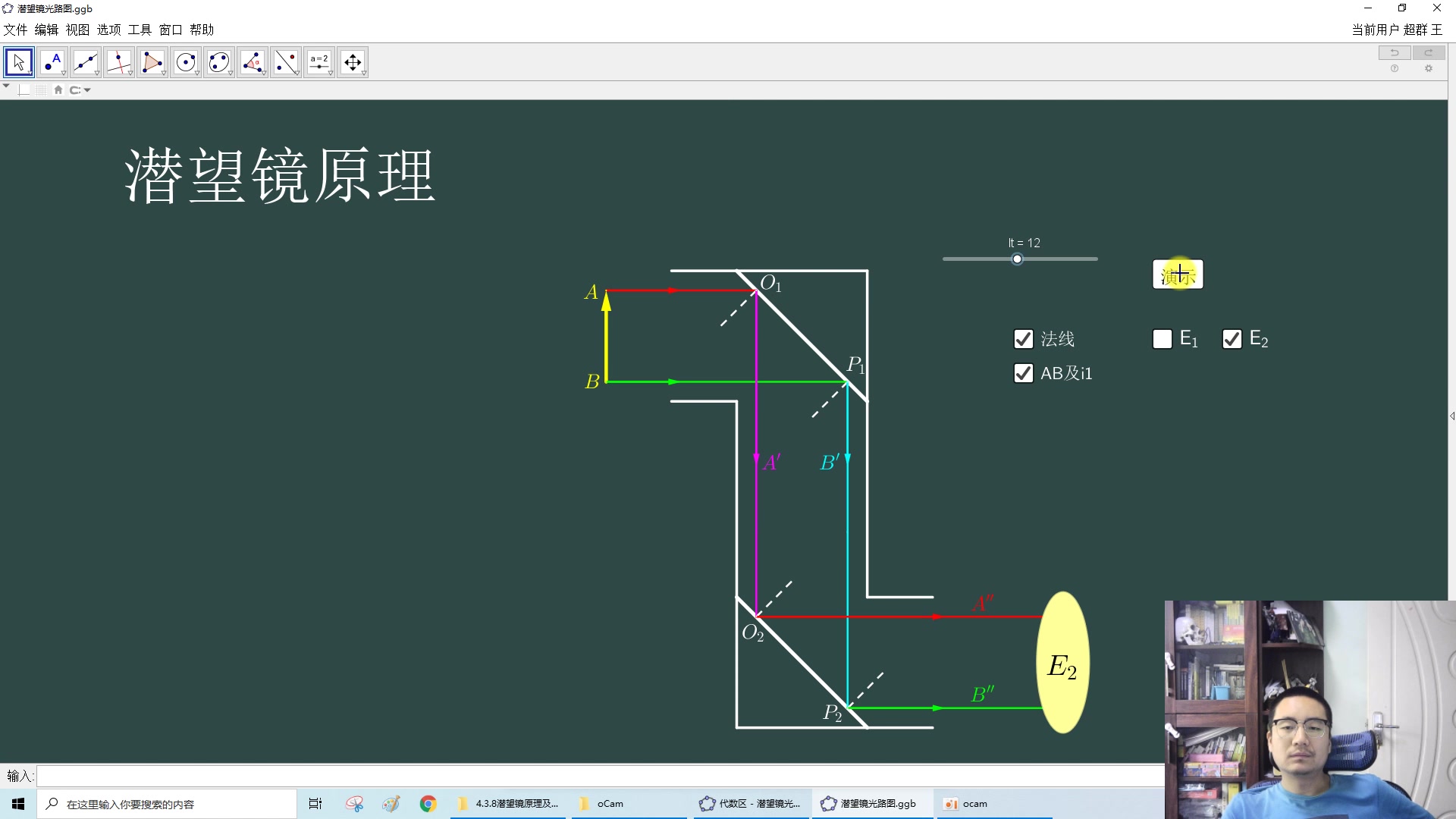Expand the Line tool dropdown arrow

98,74
